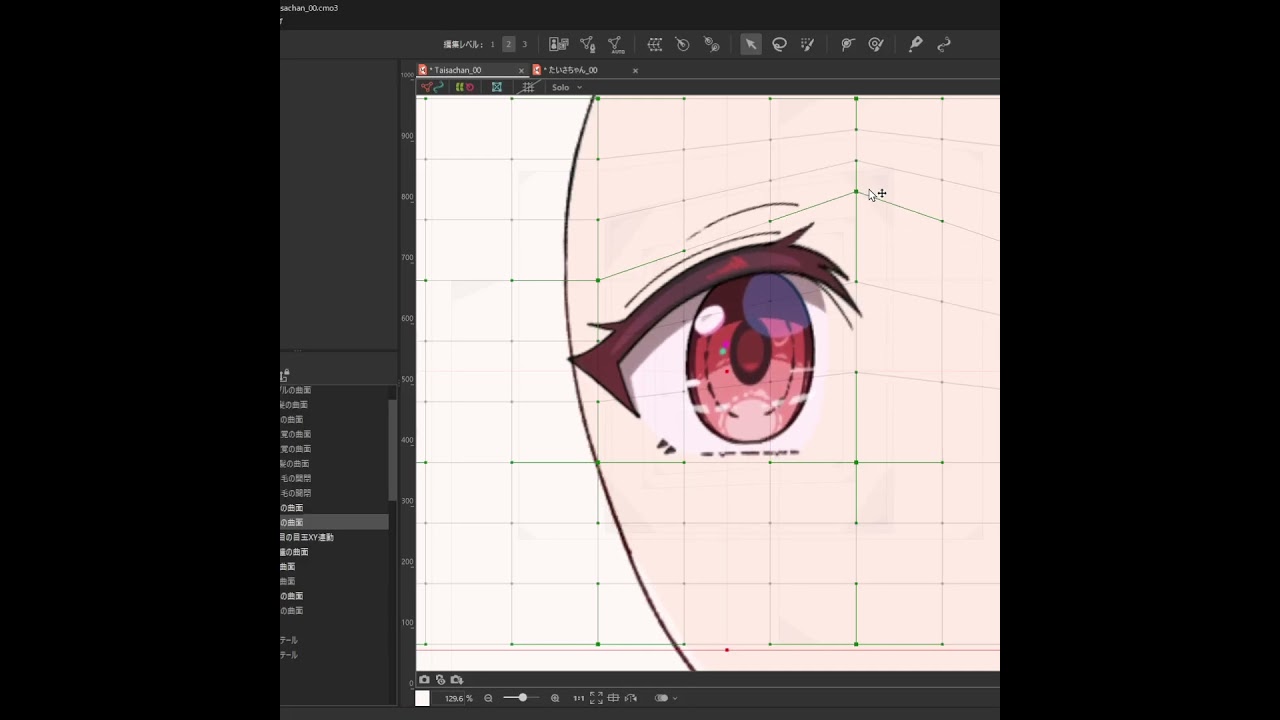Image resolution: width=1280 pixels, height=720 pixels.
Task: Click the canvas zoom slider handle
Action: pyautogui.click(x=522, y=698)
